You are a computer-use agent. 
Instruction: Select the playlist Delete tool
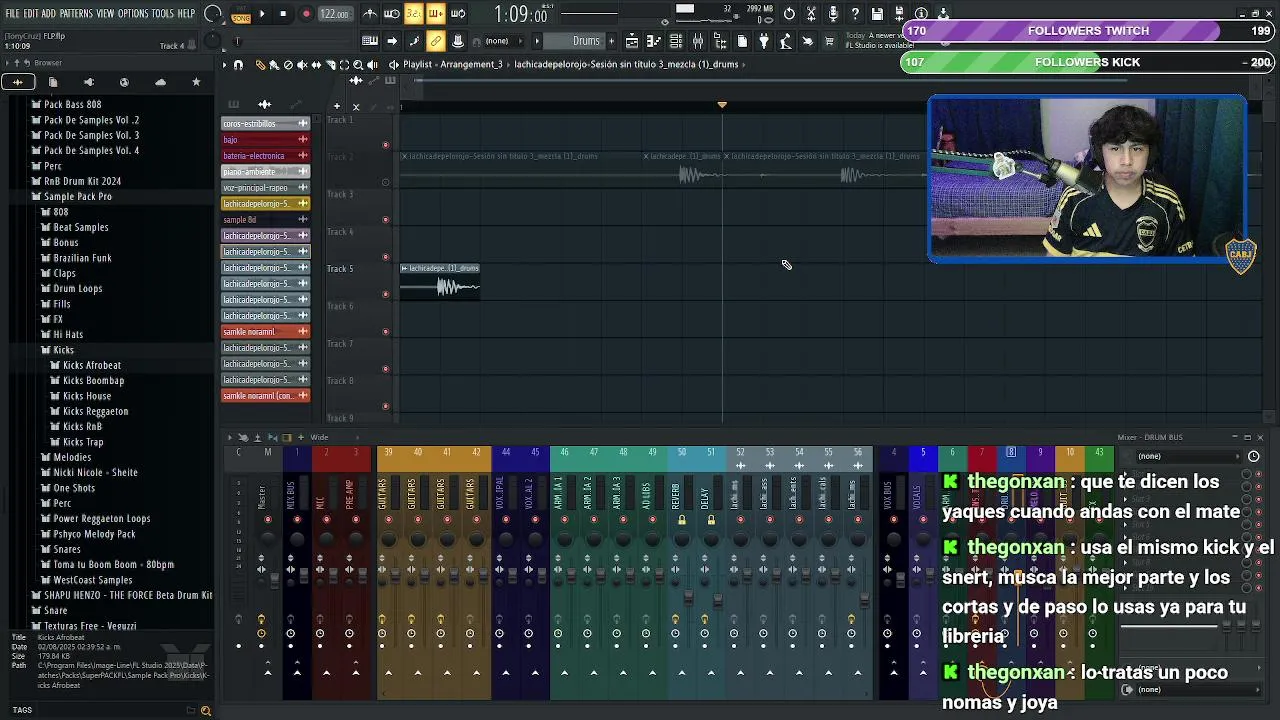pyautogui.click(x=288, y=65)
